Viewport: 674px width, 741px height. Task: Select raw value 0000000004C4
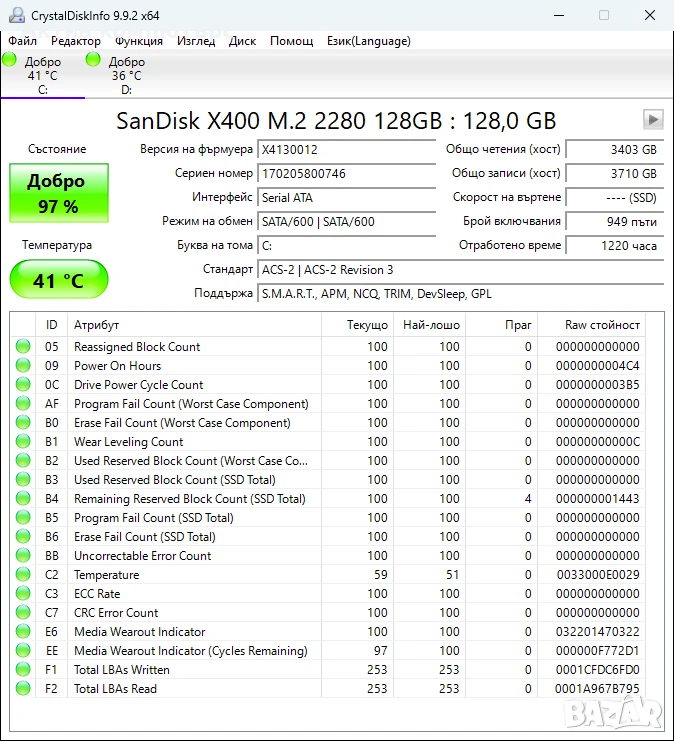coord(597,366)
